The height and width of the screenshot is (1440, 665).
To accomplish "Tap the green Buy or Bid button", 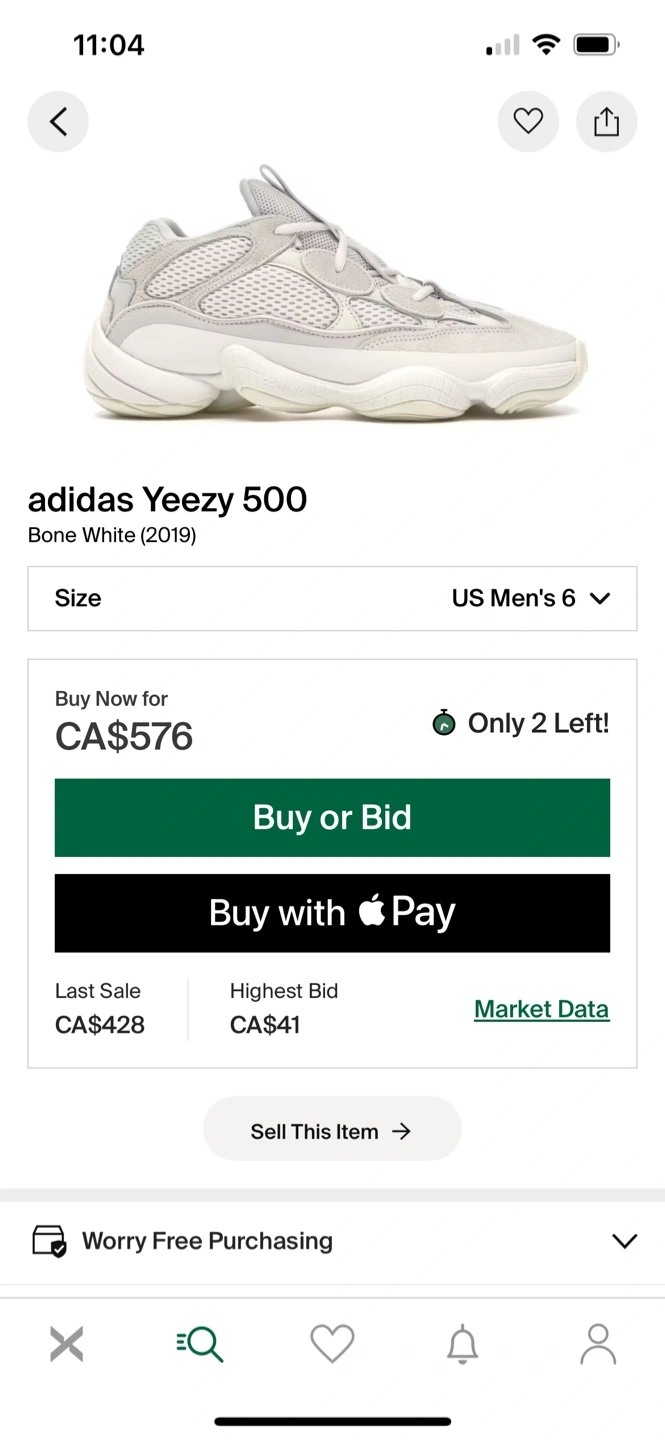I will click(332, 817).
